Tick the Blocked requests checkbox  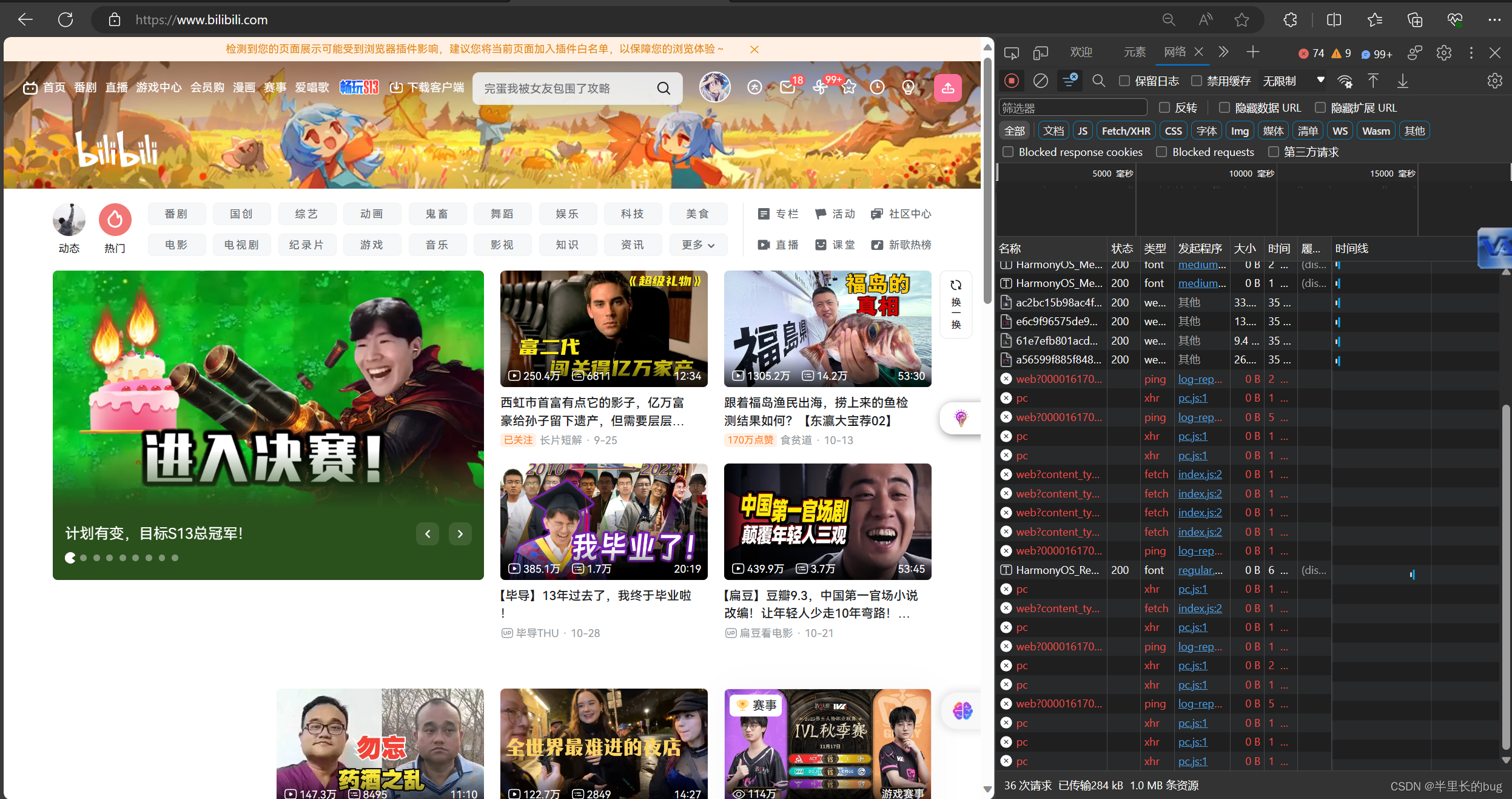1161,152
